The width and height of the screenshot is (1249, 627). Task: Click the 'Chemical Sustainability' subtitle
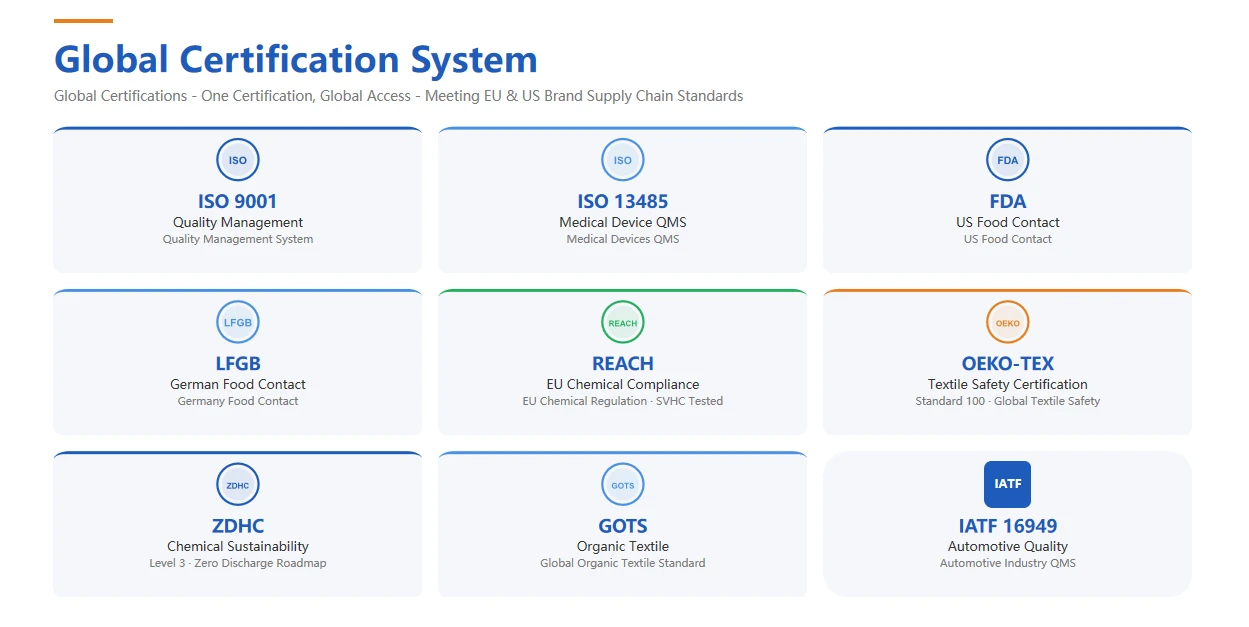point(238,546)
